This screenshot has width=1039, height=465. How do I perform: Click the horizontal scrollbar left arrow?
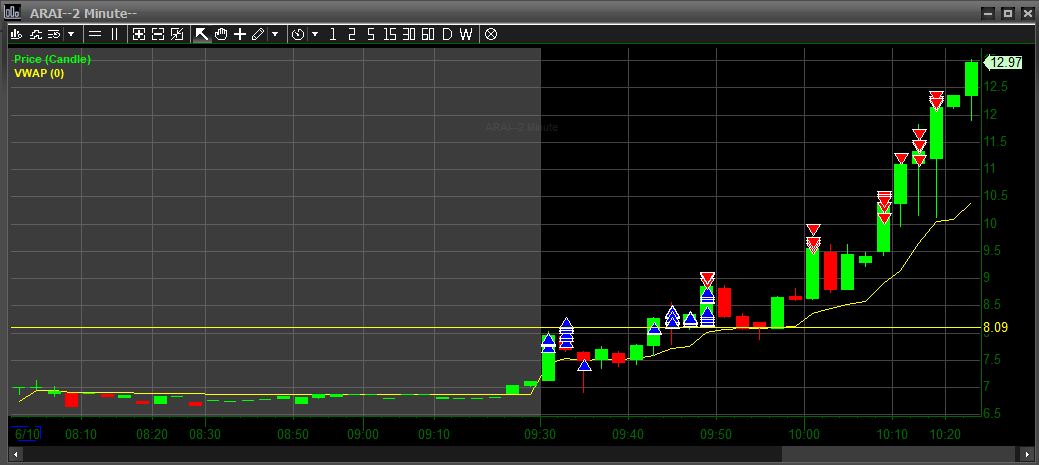pyautogui.click(x=15, y=454)
